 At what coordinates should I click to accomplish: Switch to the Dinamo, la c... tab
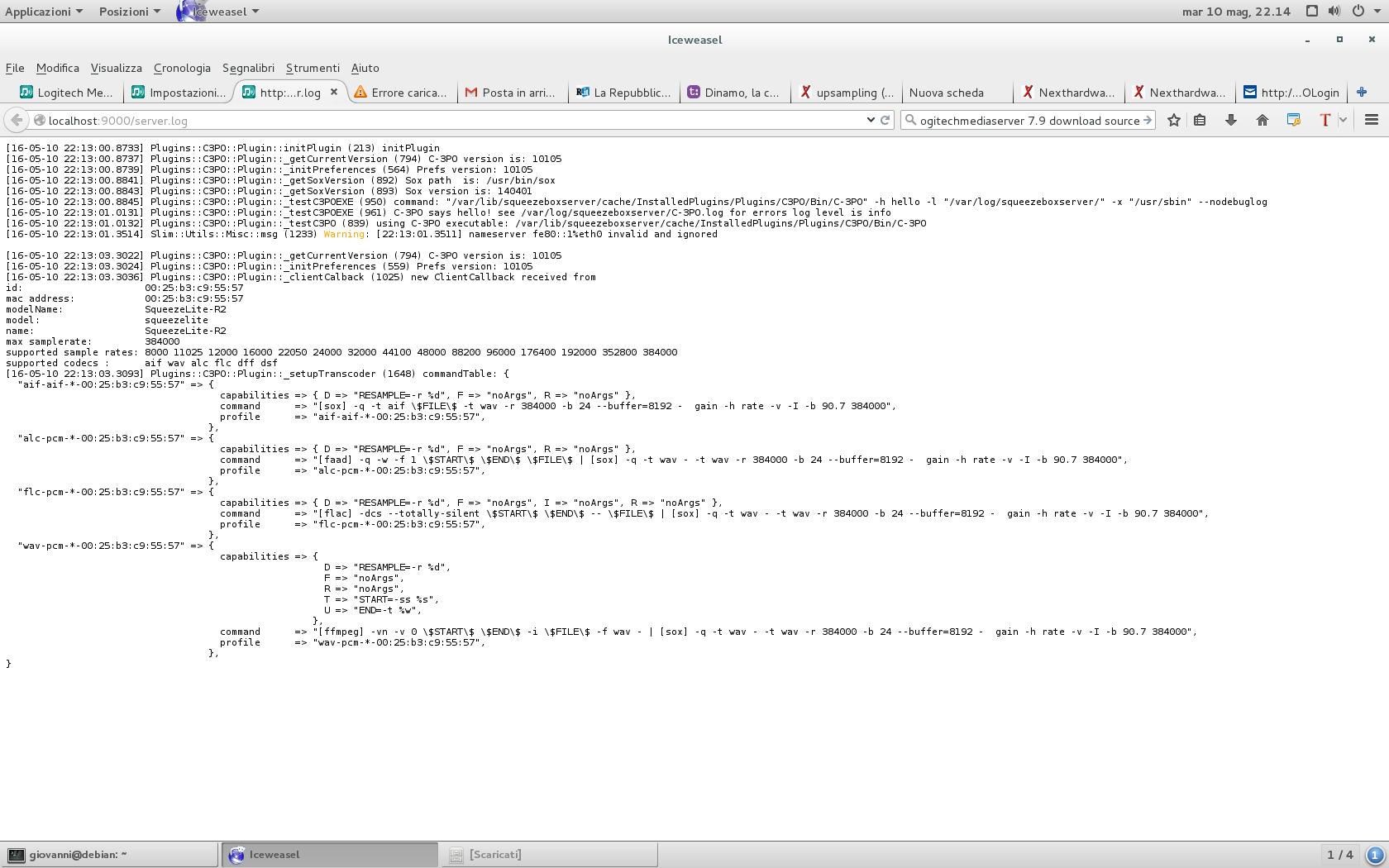coord(734,93)
